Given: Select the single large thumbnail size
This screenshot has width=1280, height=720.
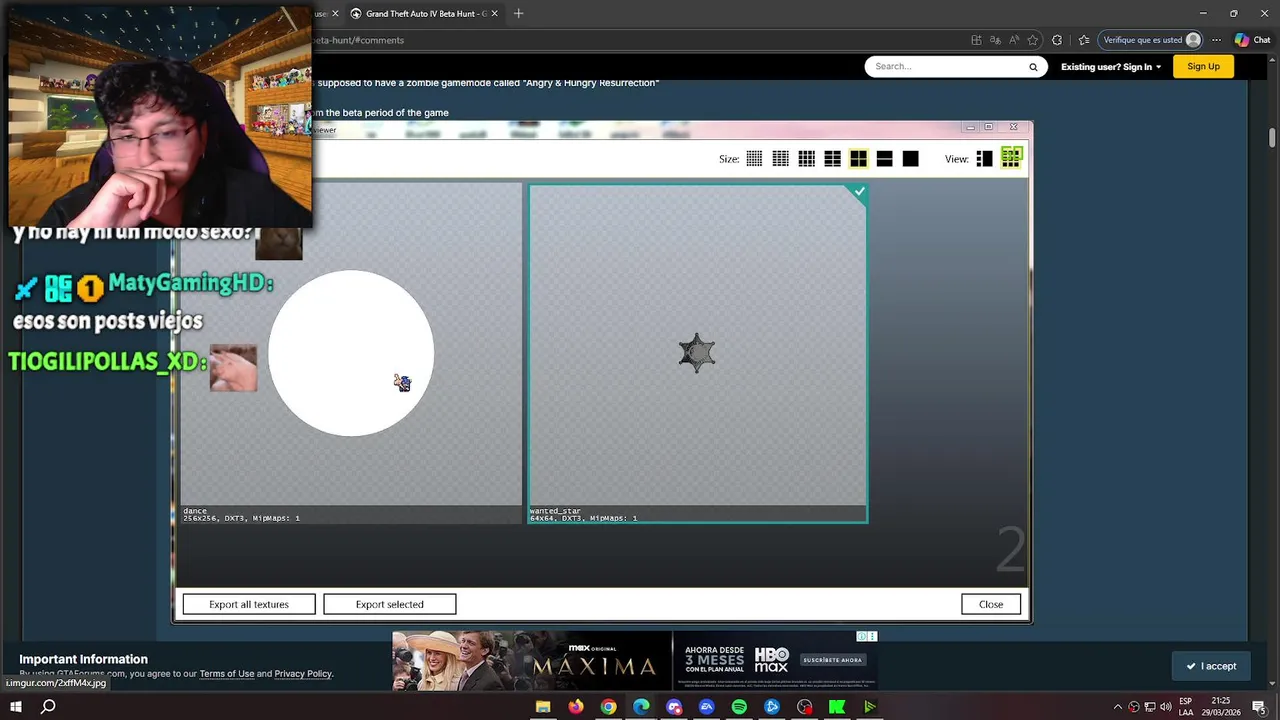Looking at the screenshot, I should click(x=910, y=159).
